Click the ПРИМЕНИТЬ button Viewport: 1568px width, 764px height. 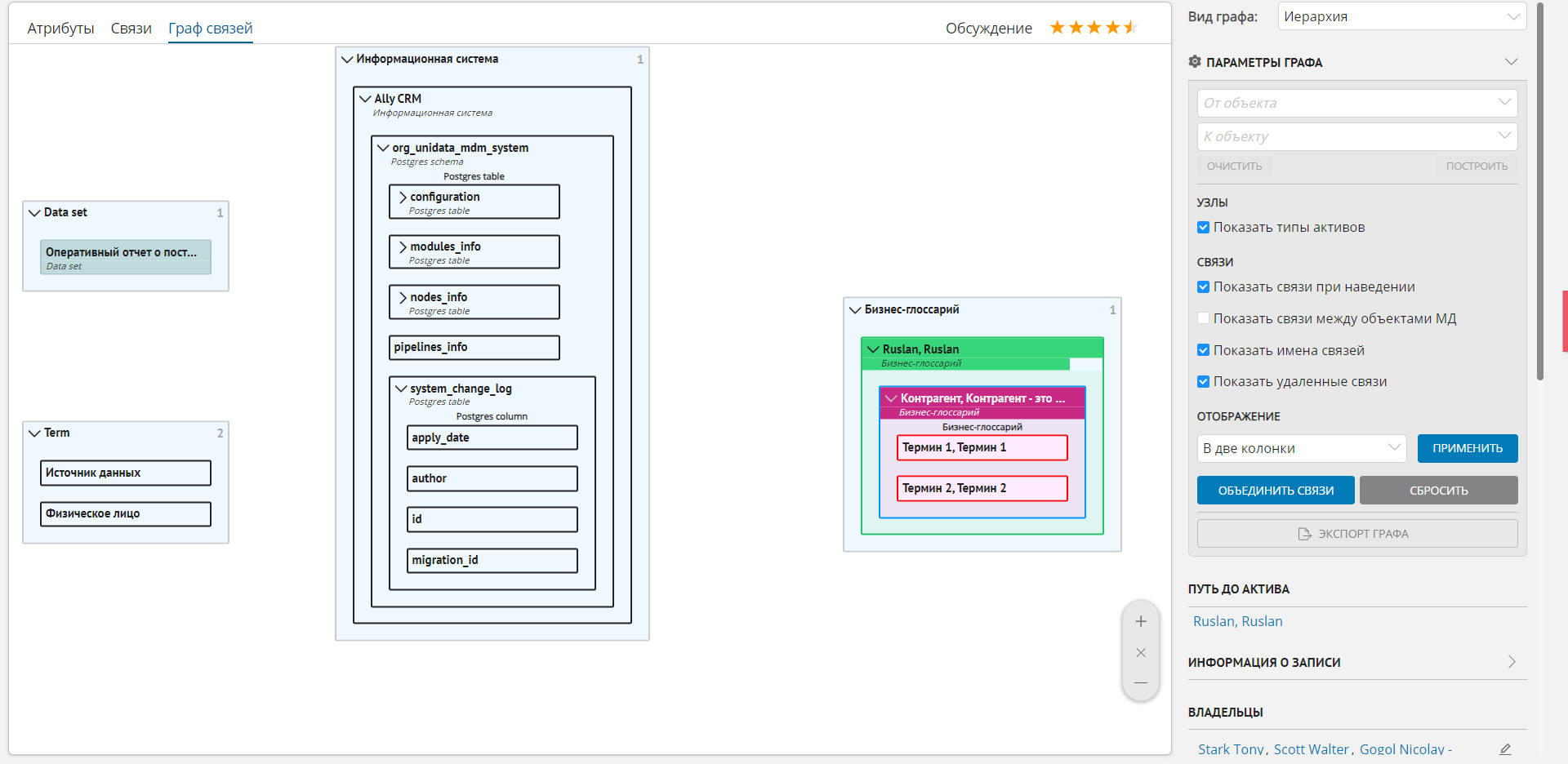[x=1468, y=448]
